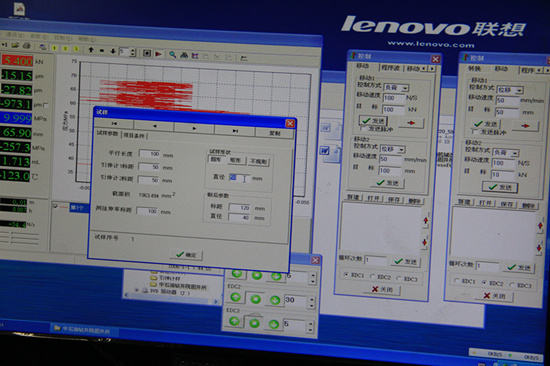This screenshot has width=550, height=366.
Task: Click the magnifier zoom icon above chart
Action: coord(173,55)
